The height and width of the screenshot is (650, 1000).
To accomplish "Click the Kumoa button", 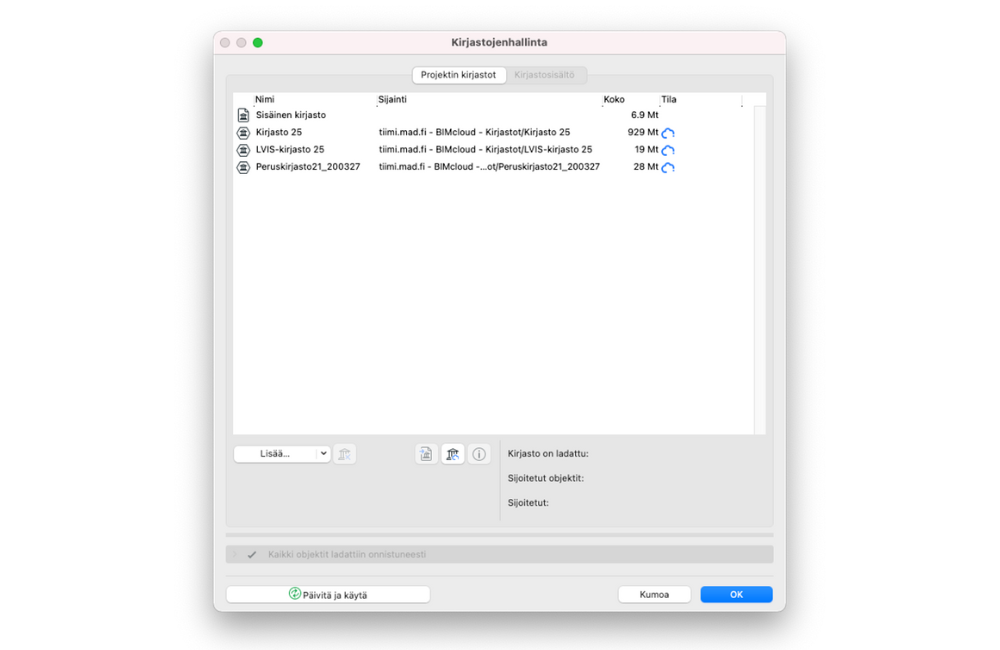I will point(654,595).
